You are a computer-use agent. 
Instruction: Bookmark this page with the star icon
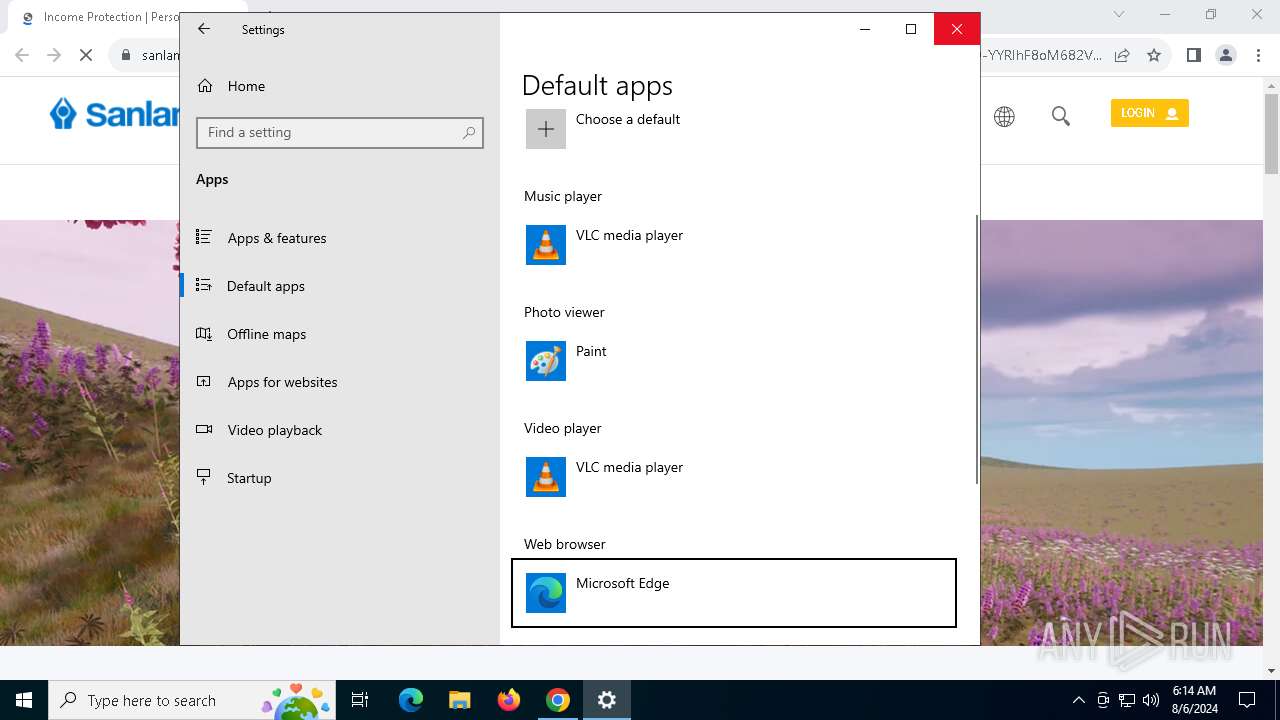click(x=1154, y=55)
